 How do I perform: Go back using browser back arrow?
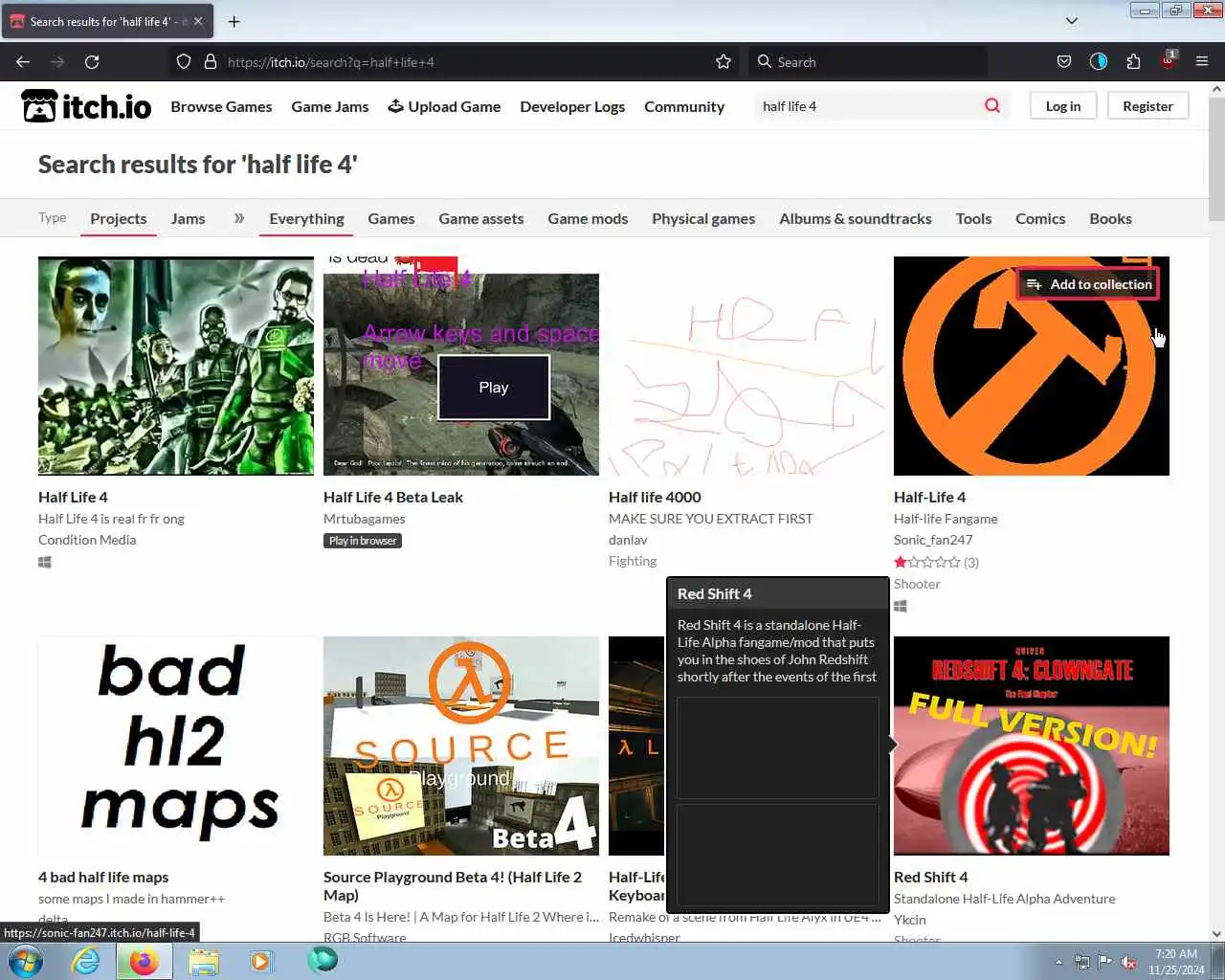(23, 61)
